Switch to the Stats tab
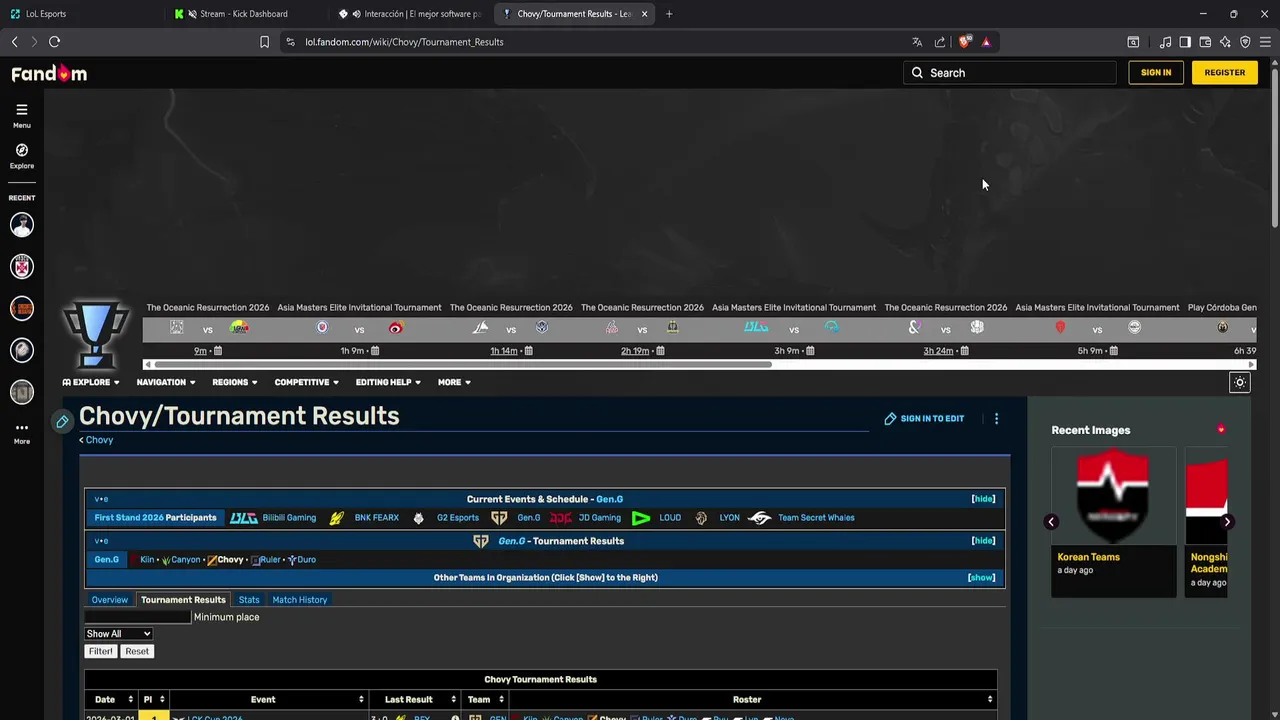1280x720 pixels. [x=249, y=600]
